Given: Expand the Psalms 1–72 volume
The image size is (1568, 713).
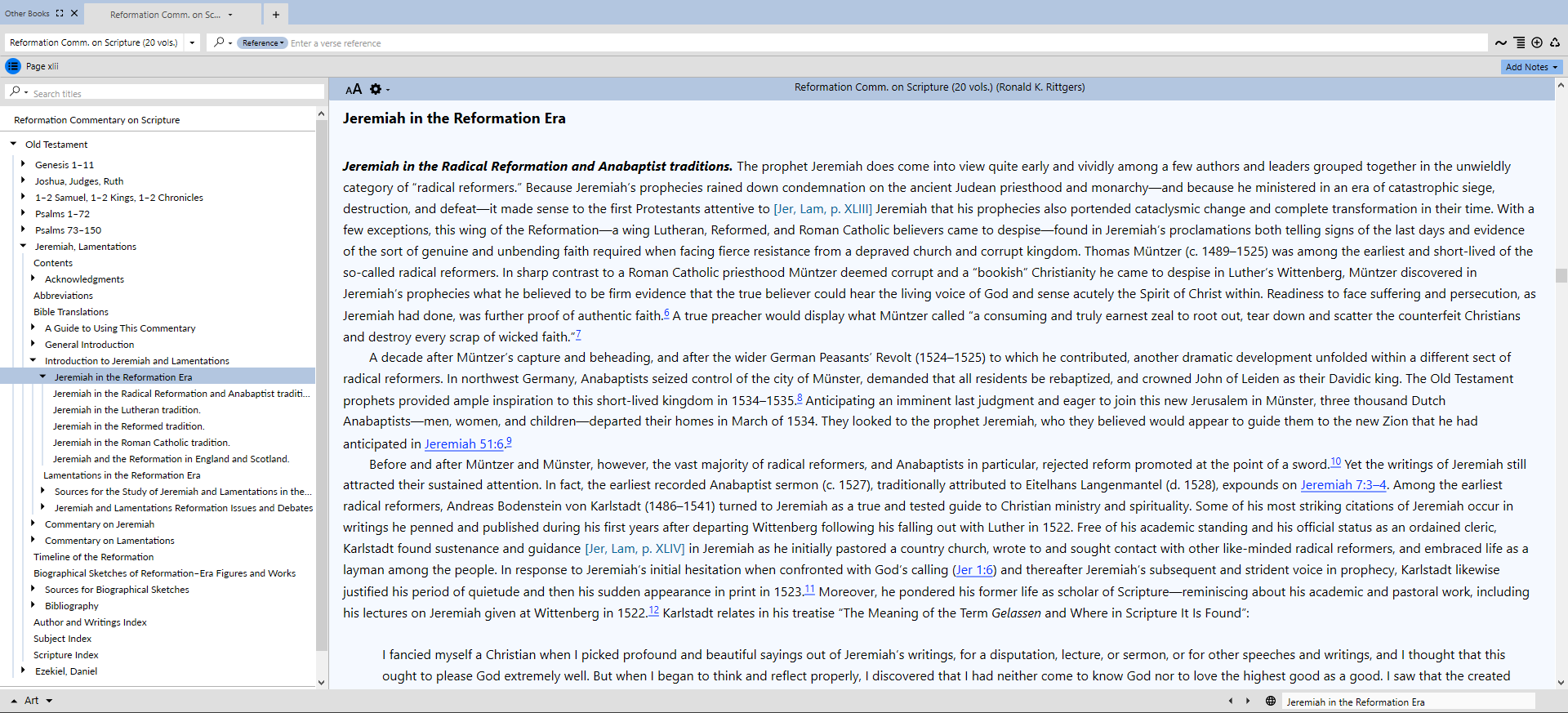Looking at the screenshot, I should point(23,213).
